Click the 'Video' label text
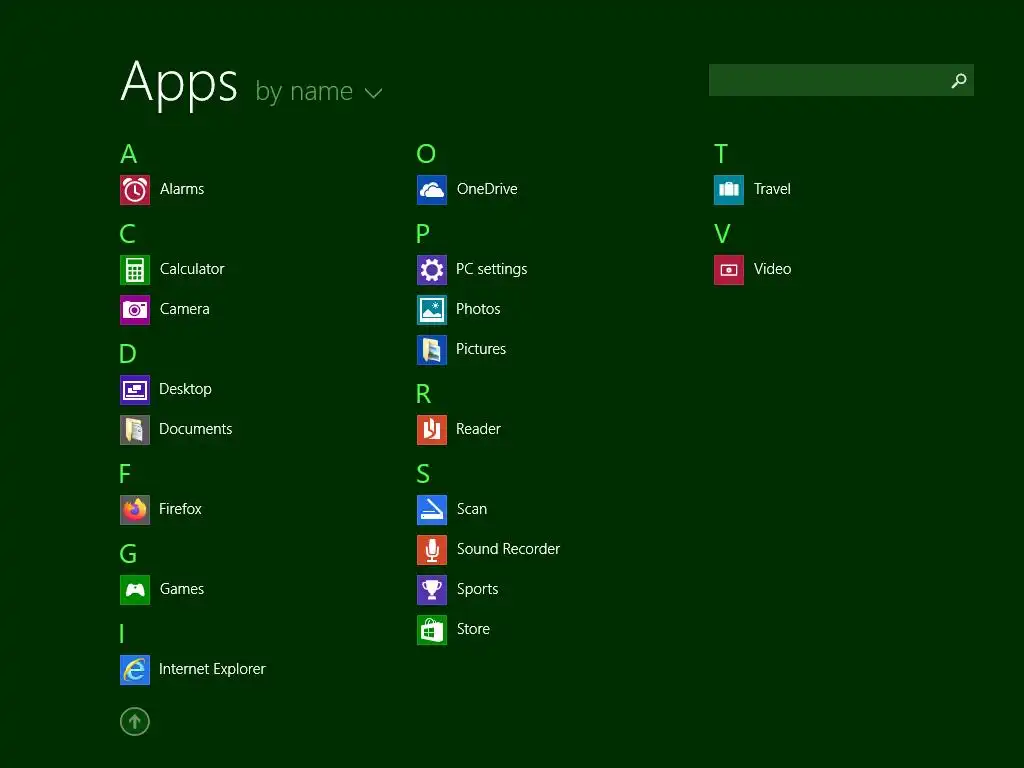The image size is (1024, 768). pyautogui.click(x=772, y=269)
